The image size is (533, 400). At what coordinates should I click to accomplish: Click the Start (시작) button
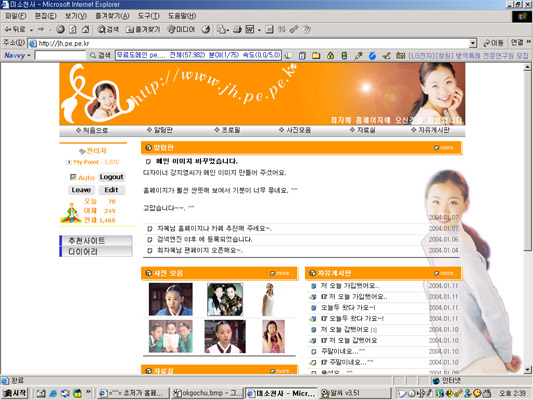click(15, 393)
